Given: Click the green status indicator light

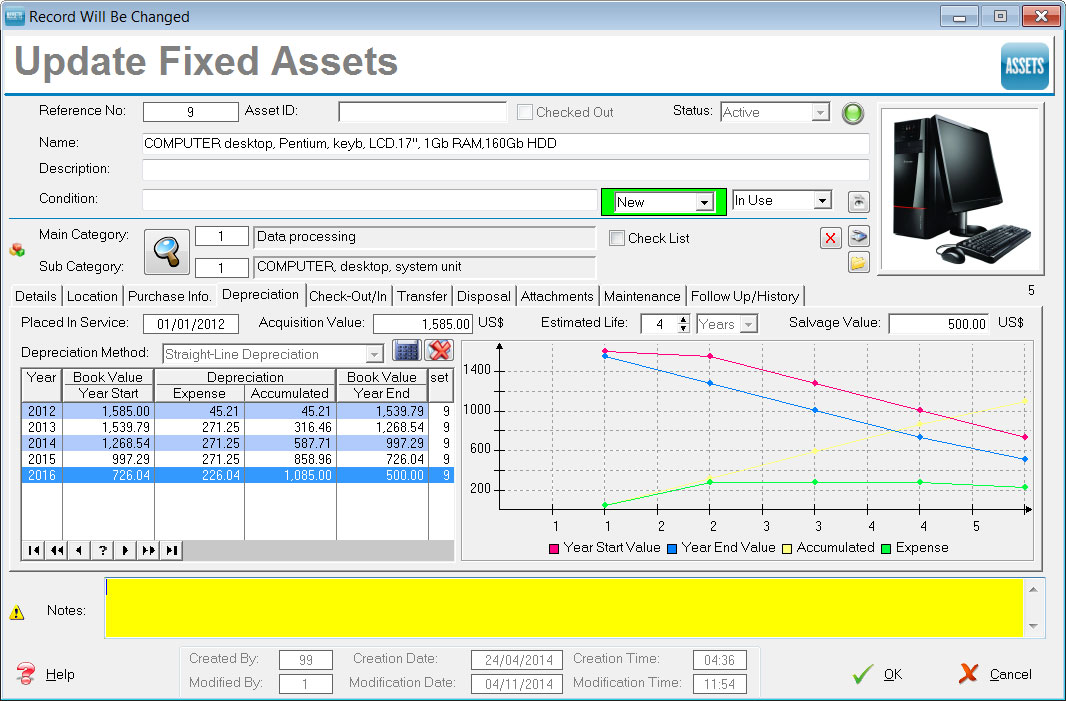Looking at the screenshot, I should click(x=852, y=113).
